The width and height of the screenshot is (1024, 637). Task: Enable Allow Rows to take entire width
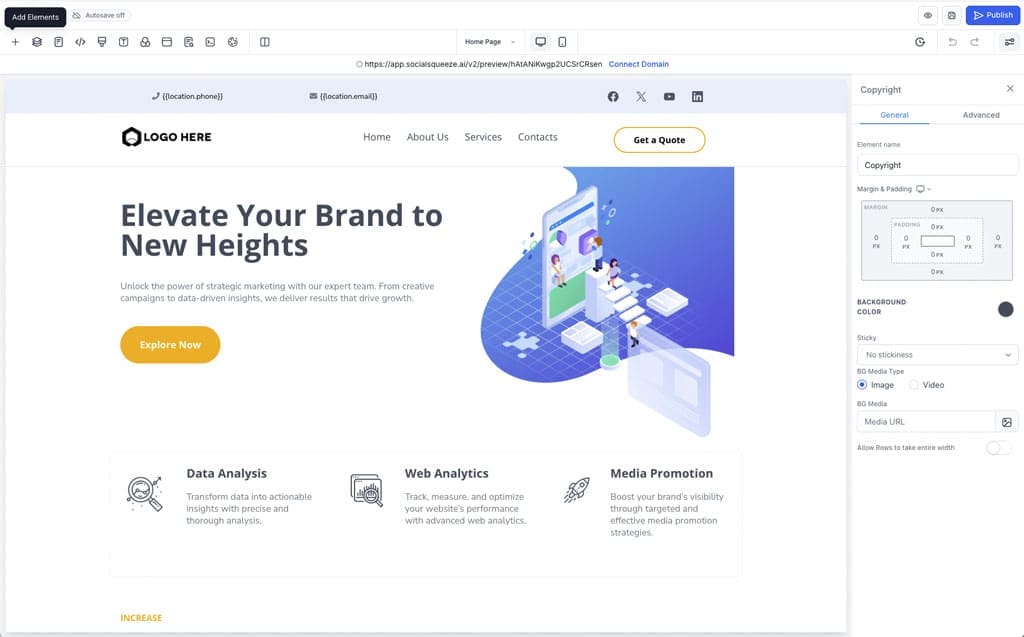pyautogui.click(x=998, y=448)
